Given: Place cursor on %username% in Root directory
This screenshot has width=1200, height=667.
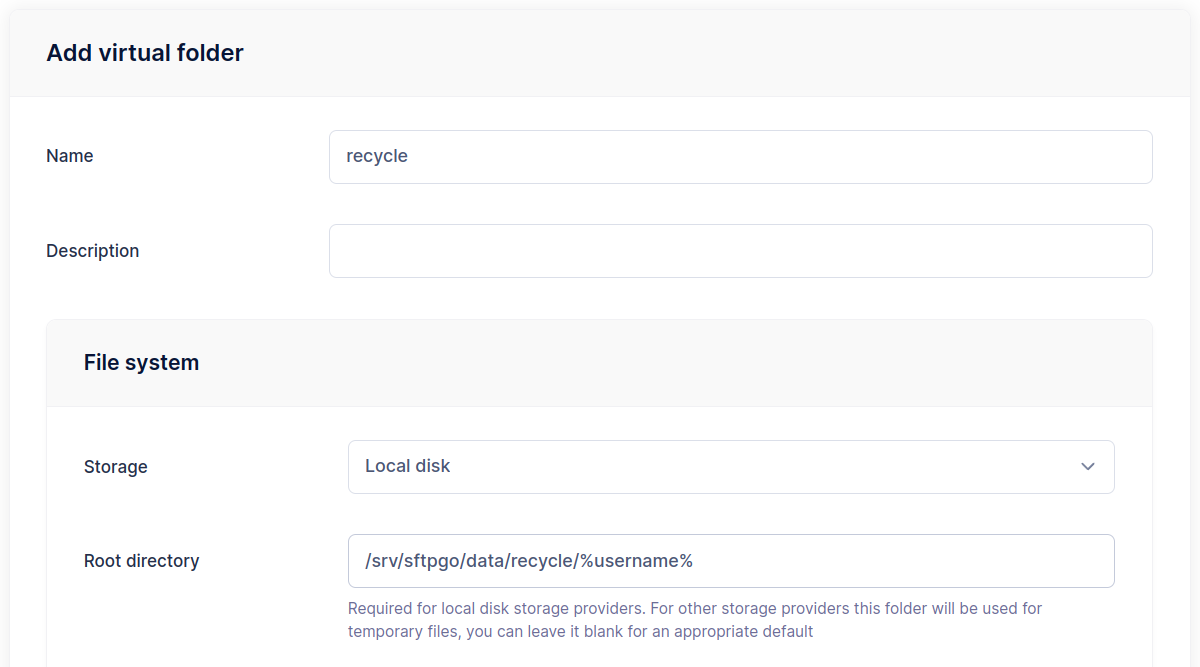Looking at the screenshot, I should click(x=636, y=561).
